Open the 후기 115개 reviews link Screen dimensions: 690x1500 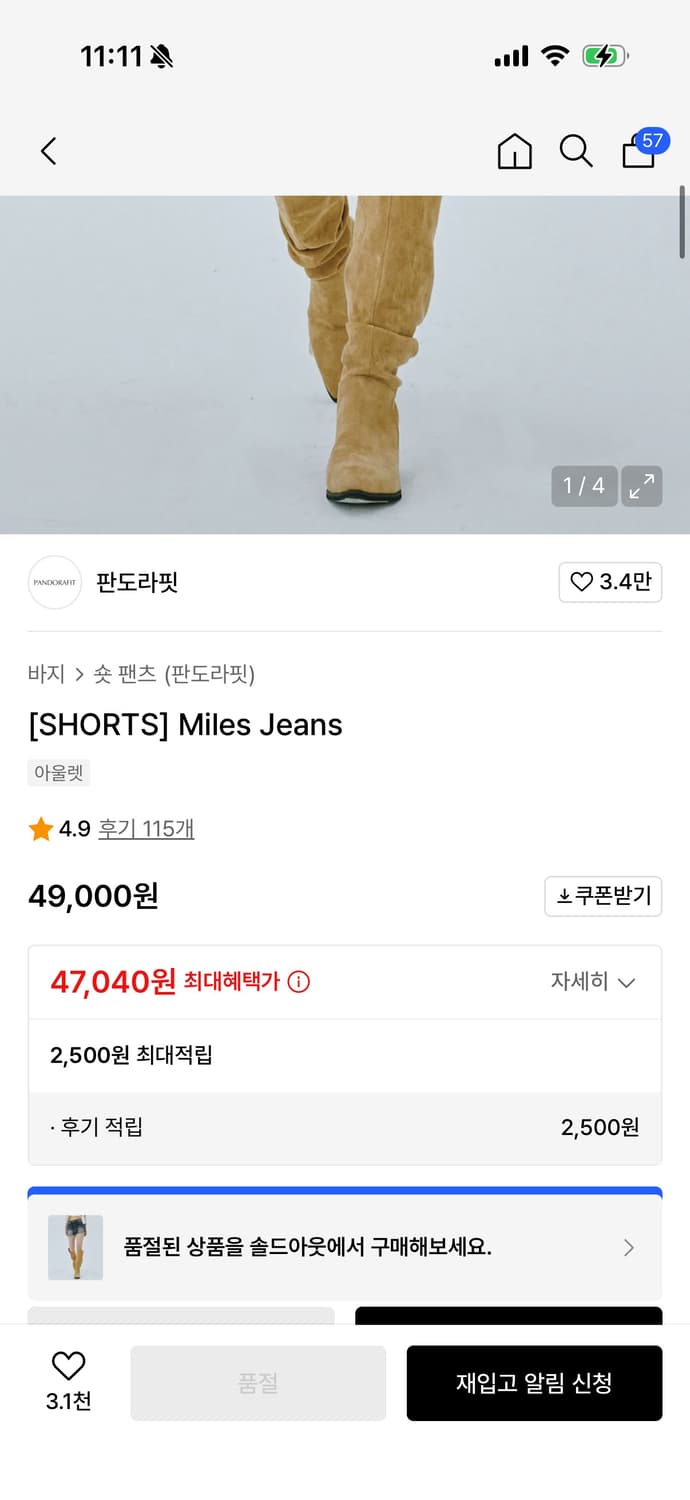pos(146,829)
